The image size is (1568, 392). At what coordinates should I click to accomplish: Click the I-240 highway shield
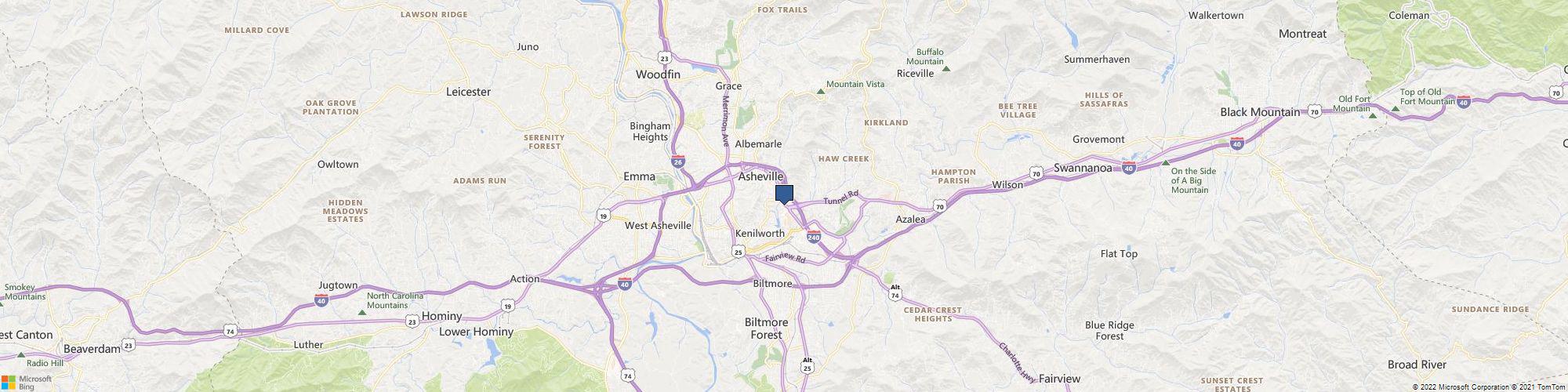click(x=813, y=237)
